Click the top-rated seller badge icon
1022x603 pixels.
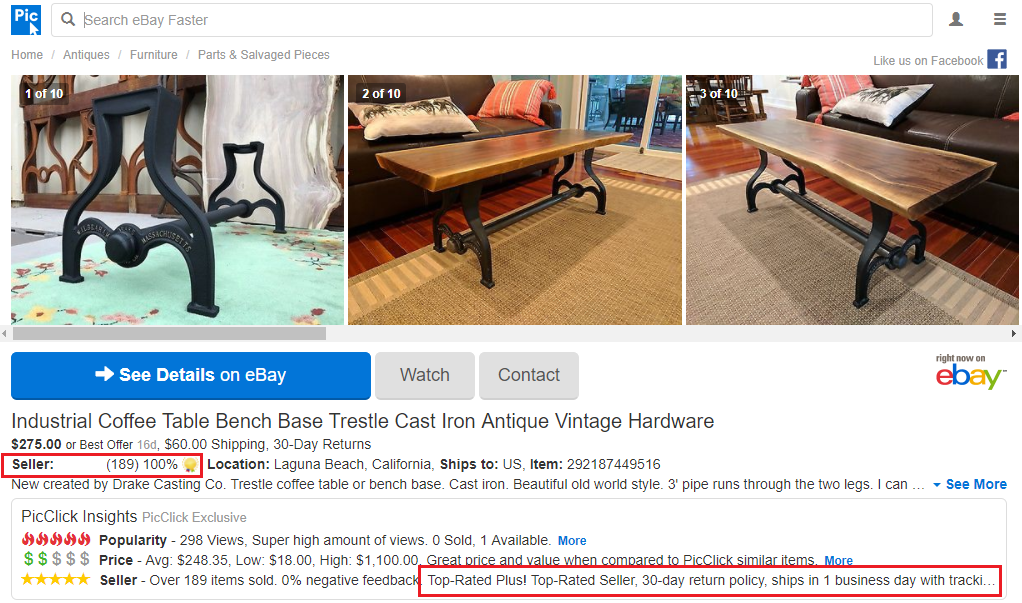[x=190, y=465]
